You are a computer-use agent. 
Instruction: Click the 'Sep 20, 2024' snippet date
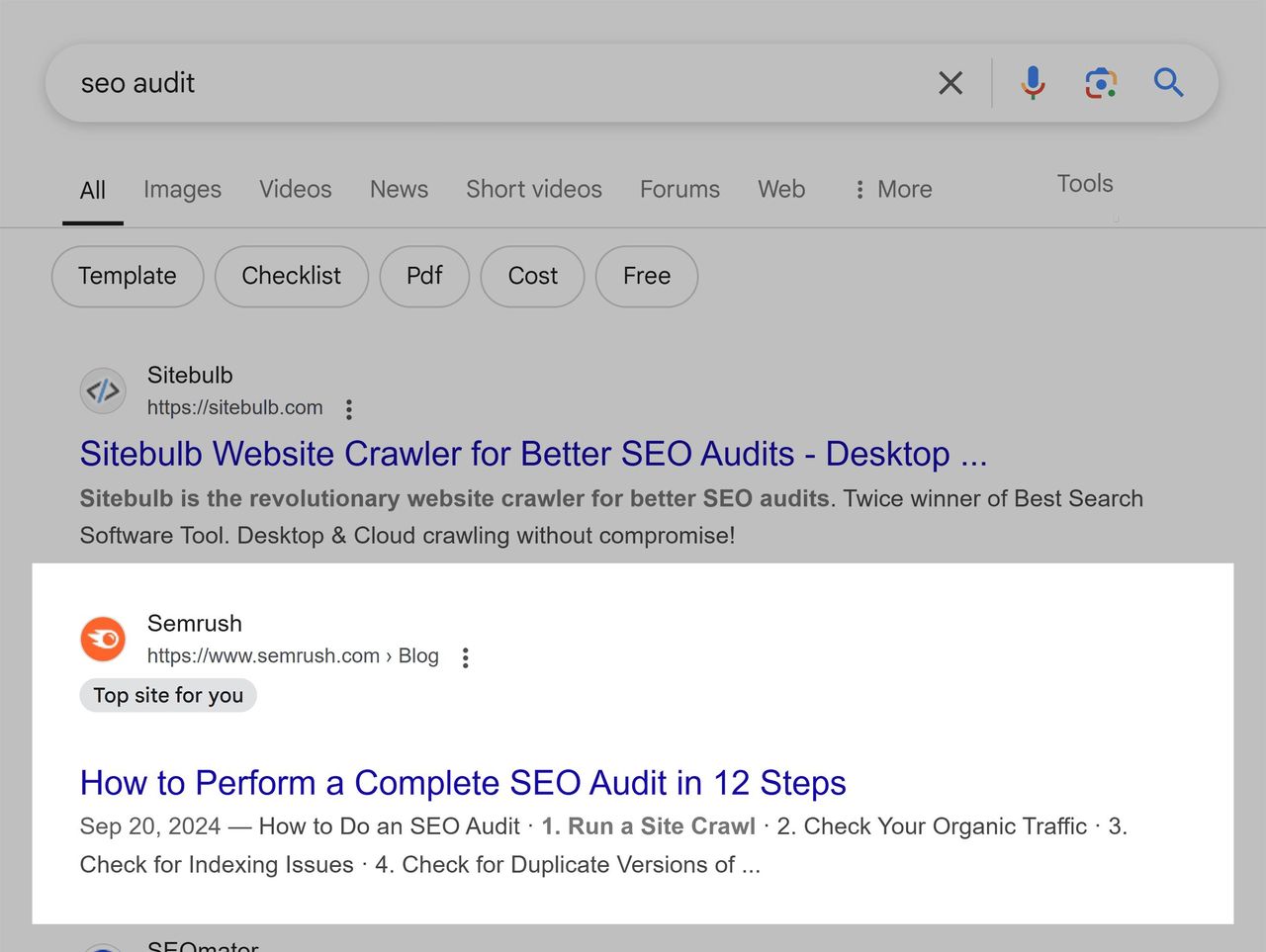pyautogui.click(x=150, y=826)
